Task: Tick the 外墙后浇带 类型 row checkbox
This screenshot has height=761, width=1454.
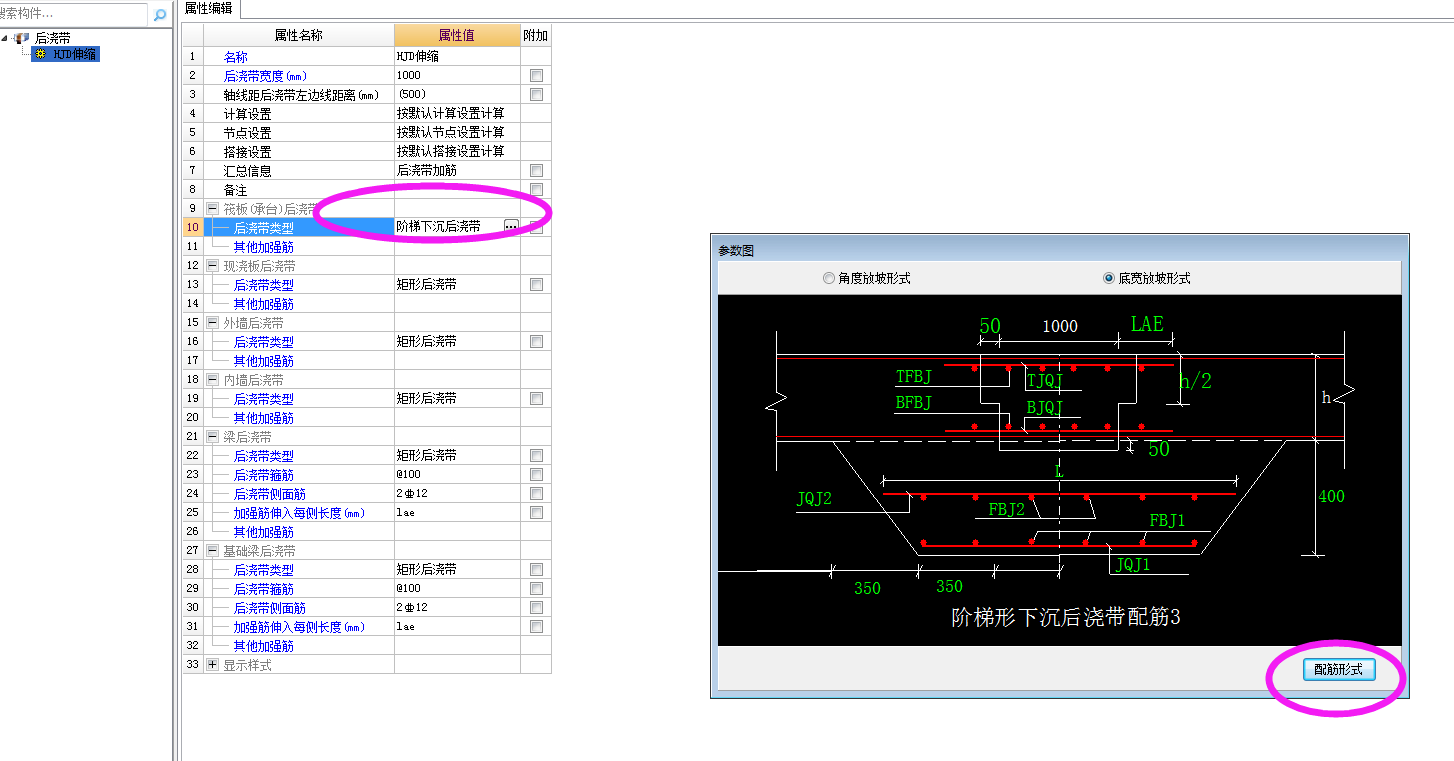Action: pyautogui.click(x=537, y=341)
